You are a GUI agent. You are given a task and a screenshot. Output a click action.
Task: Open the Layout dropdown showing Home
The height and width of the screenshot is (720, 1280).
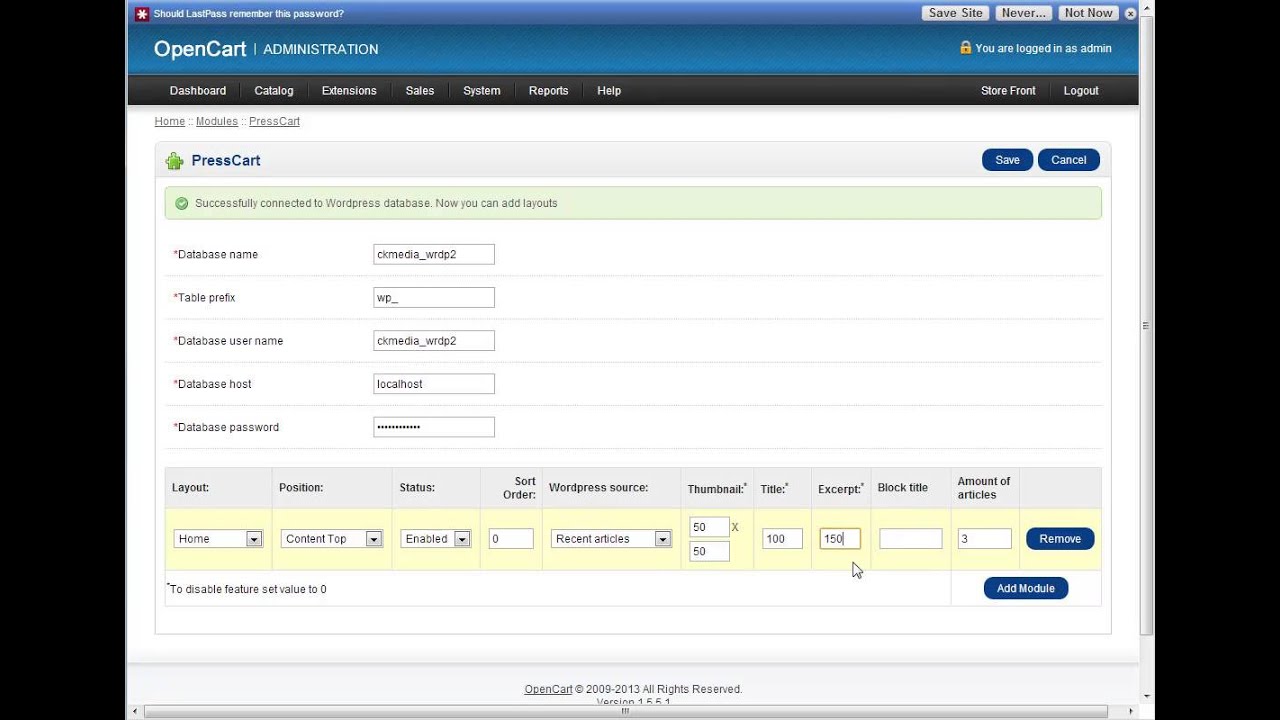click(218, 538)
